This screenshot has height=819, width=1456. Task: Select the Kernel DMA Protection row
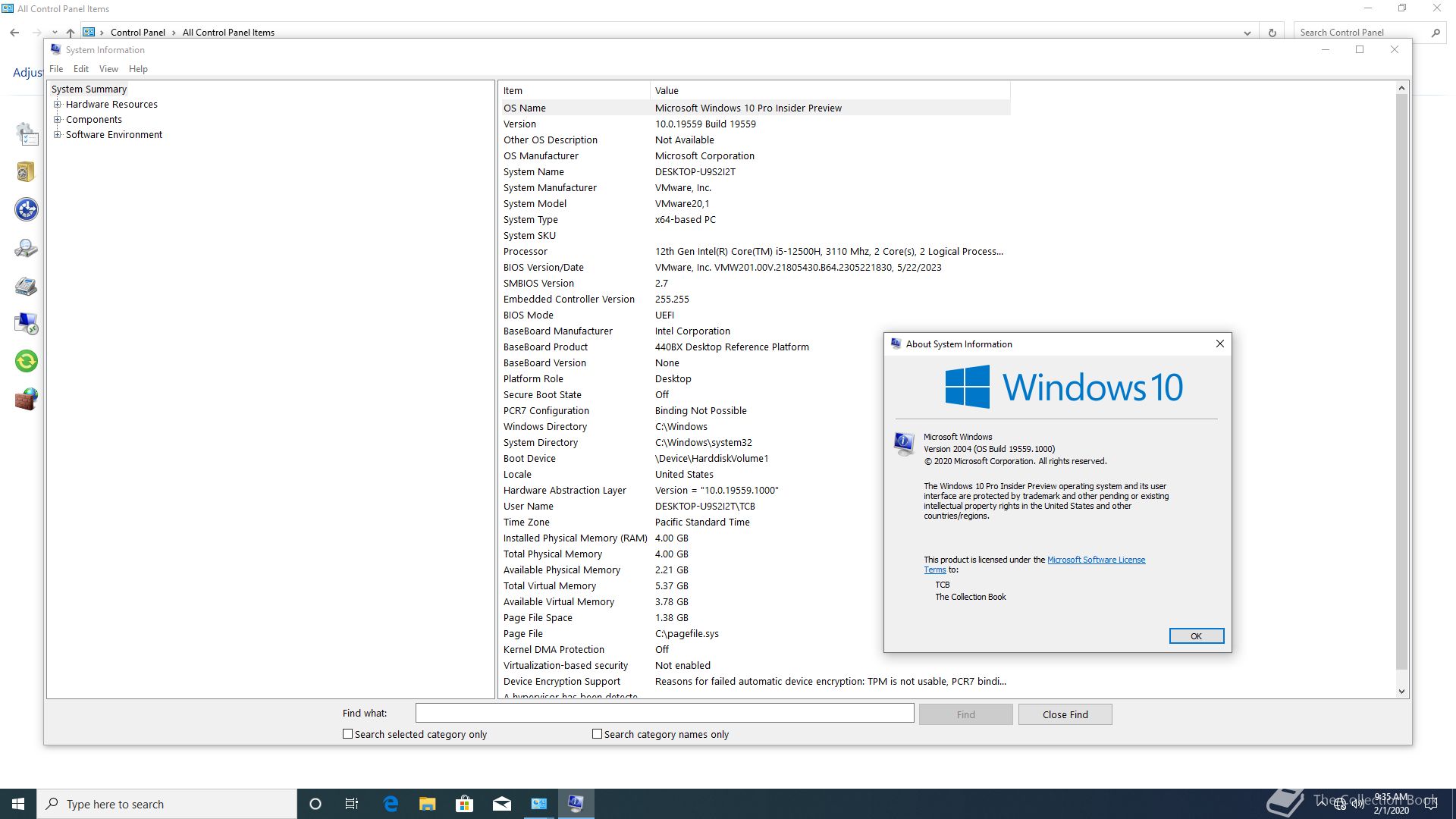coord(755,649)
